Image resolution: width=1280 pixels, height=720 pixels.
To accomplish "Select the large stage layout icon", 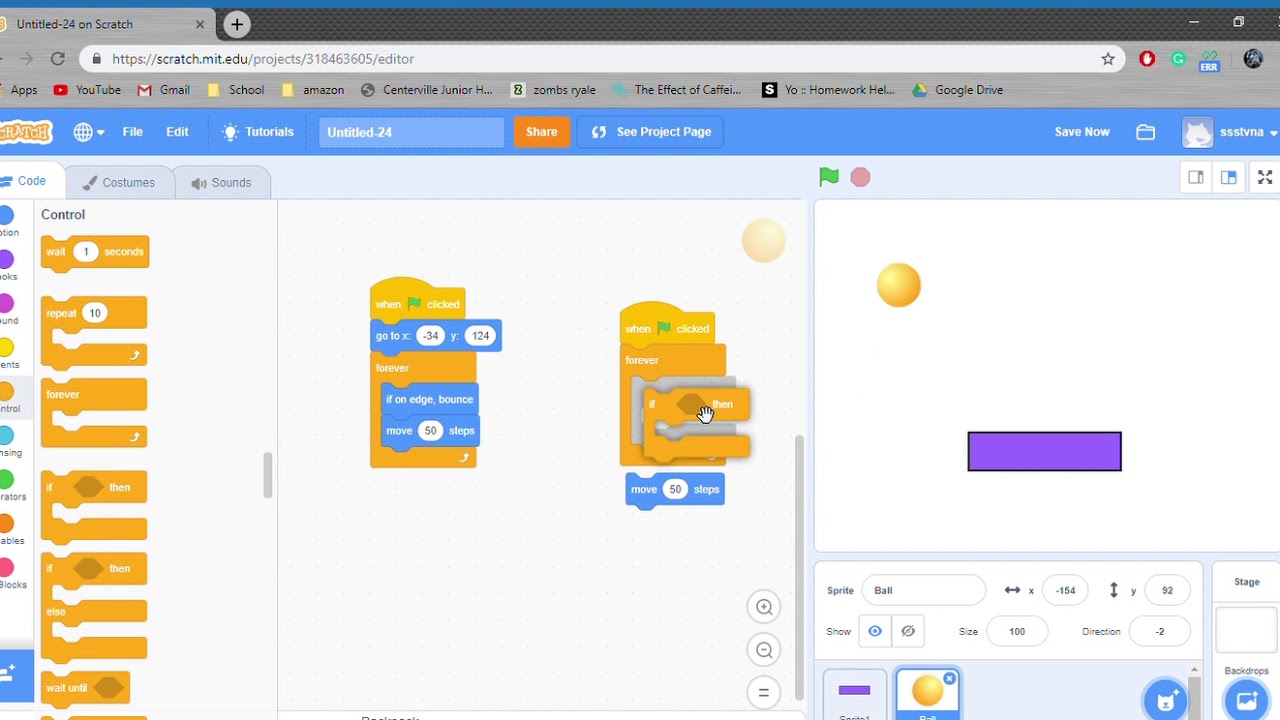I will pyautogui.click(x=1229, y=177).
